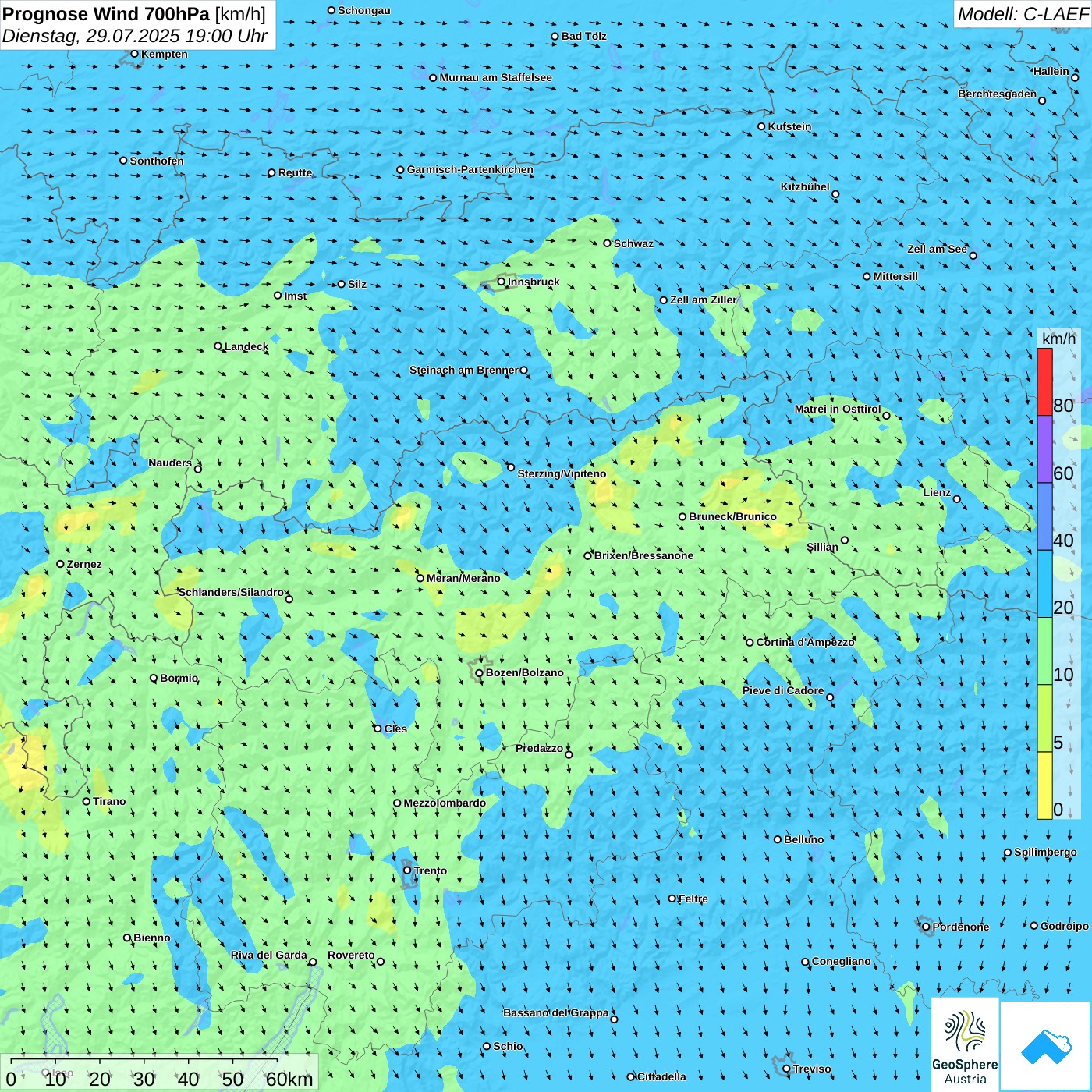Click the 'Mittersill' label
The height and width of the screenshot is (1092, 1092).
pyautogui.click(x=895, y=276)
